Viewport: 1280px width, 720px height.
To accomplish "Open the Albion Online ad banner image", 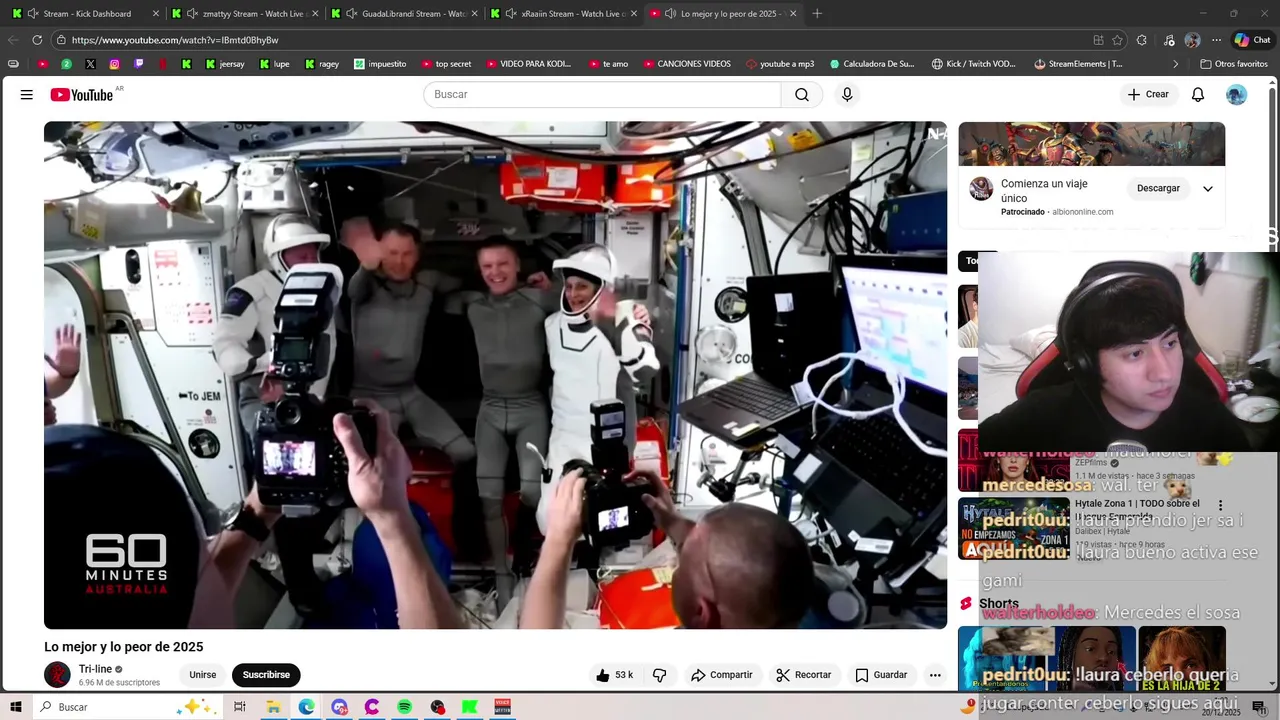I will point(1091,144).
